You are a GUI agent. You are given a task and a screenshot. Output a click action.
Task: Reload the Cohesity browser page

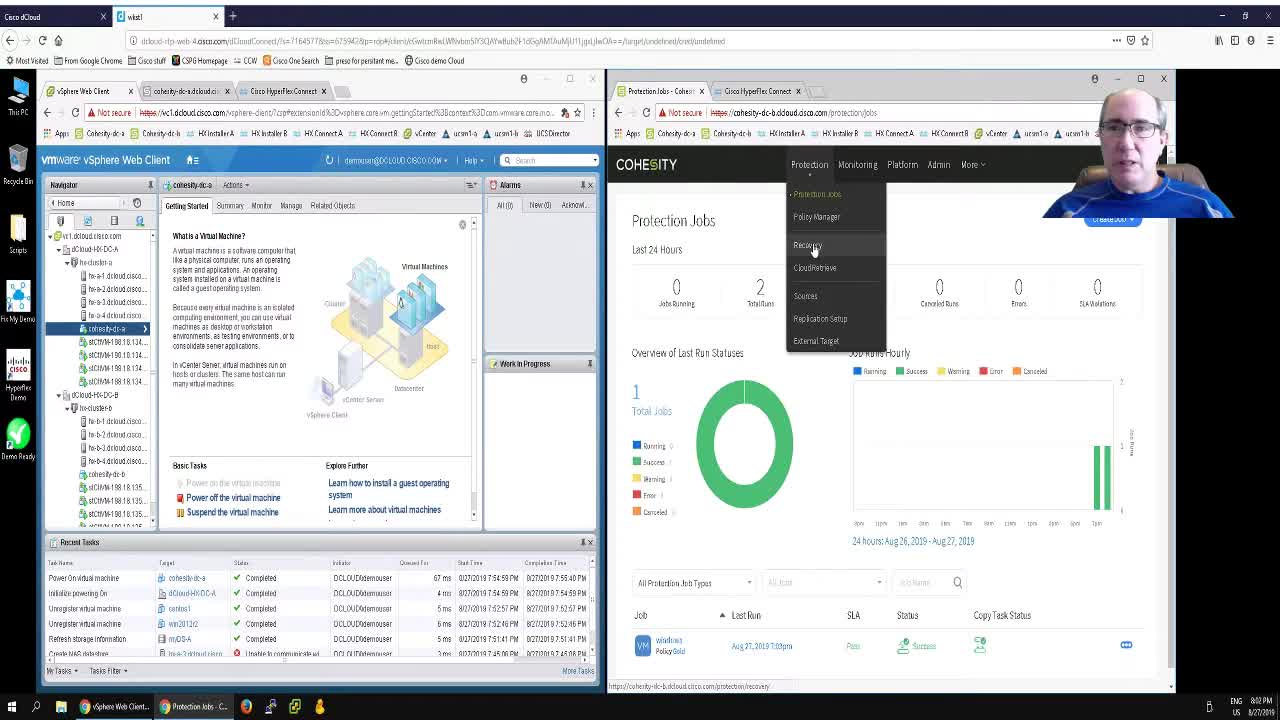(646, 113)
